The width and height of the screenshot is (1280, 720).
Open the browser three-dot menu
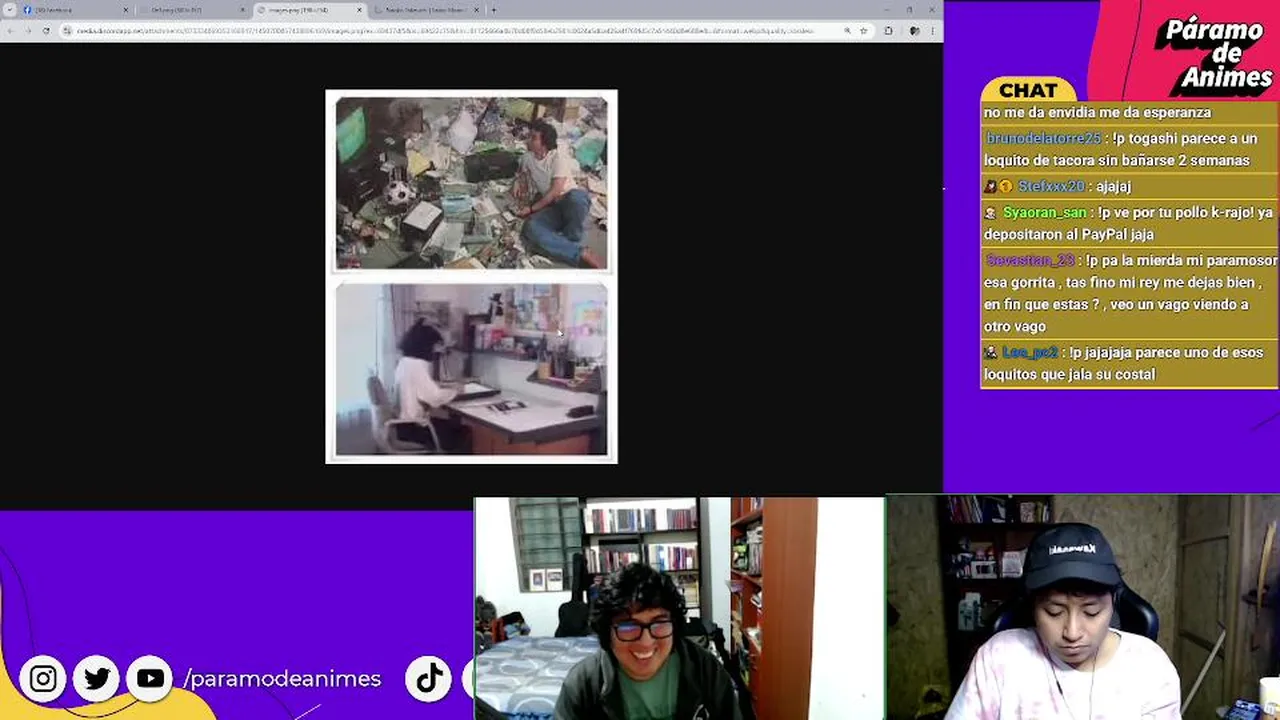pyautogui.click(x=932, y=31)
